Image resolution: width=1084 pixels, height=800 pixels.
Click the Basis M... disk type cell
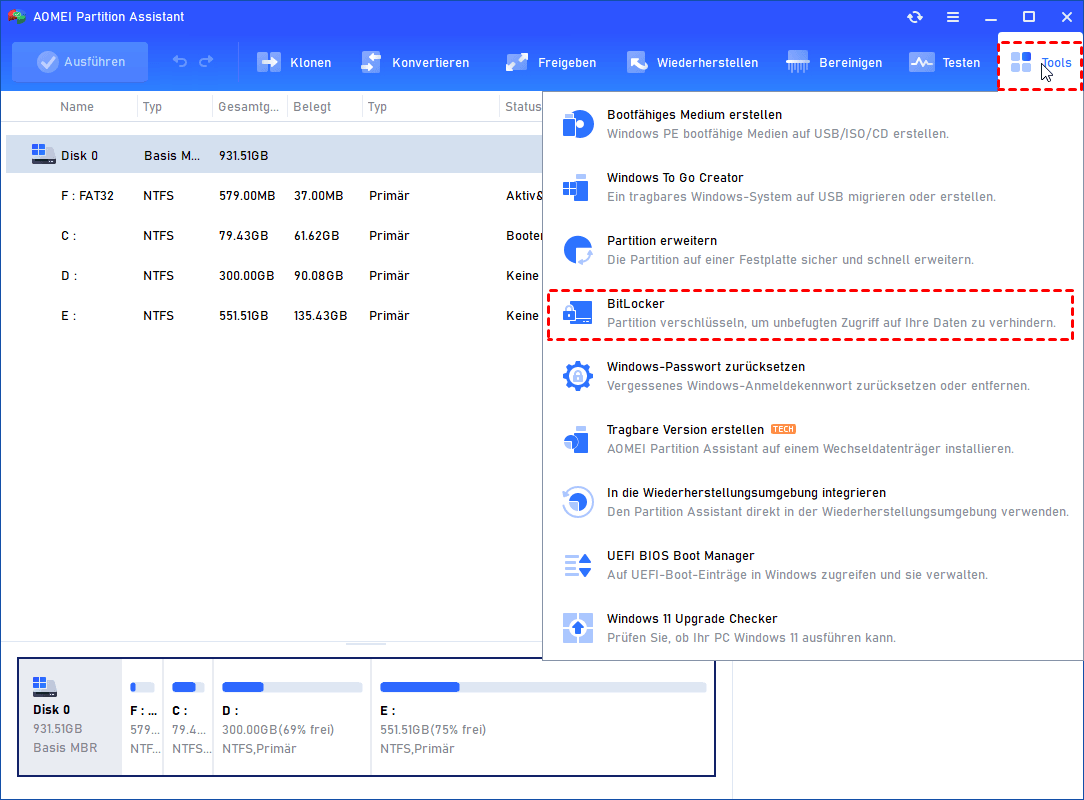pos(172,156)
